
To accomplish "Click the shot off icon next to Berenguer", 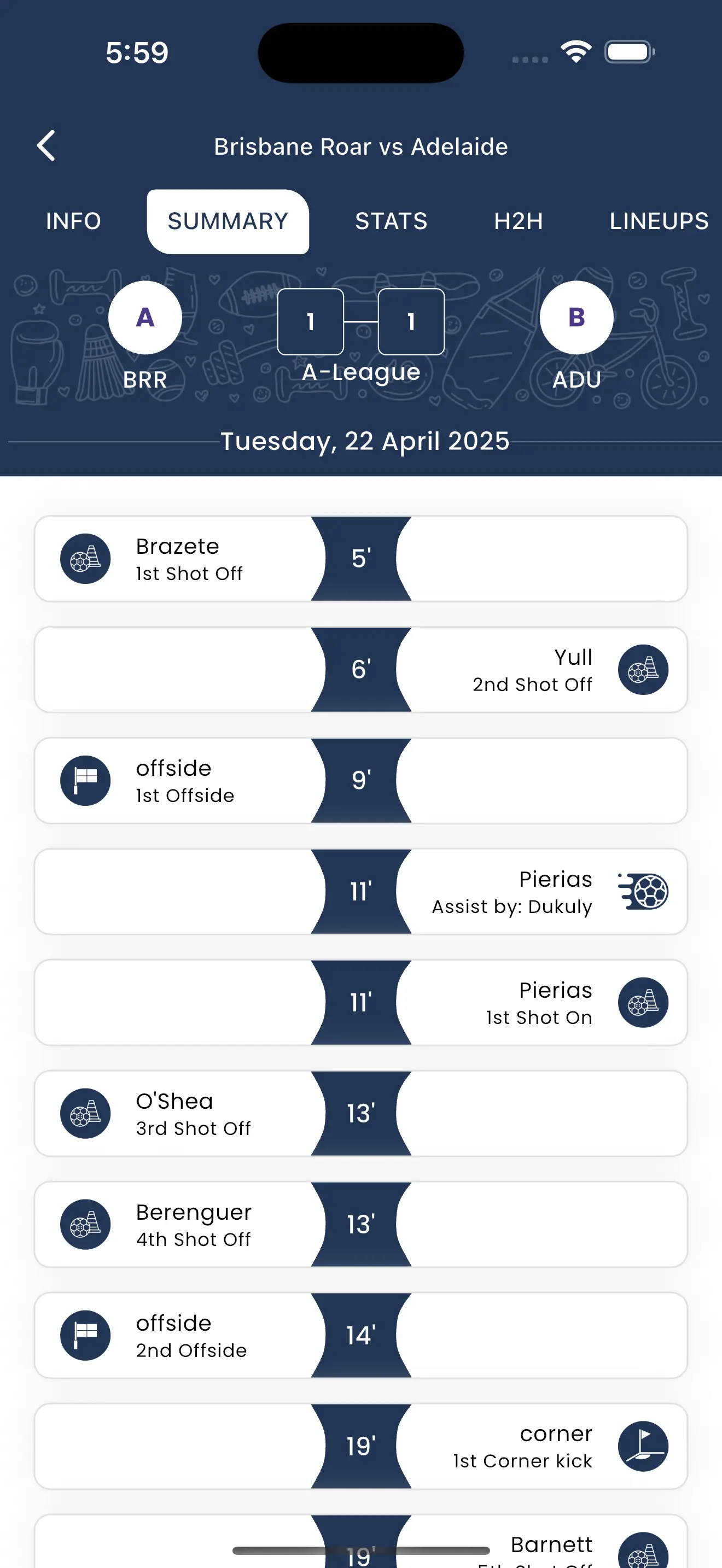I will [85, 1225].
